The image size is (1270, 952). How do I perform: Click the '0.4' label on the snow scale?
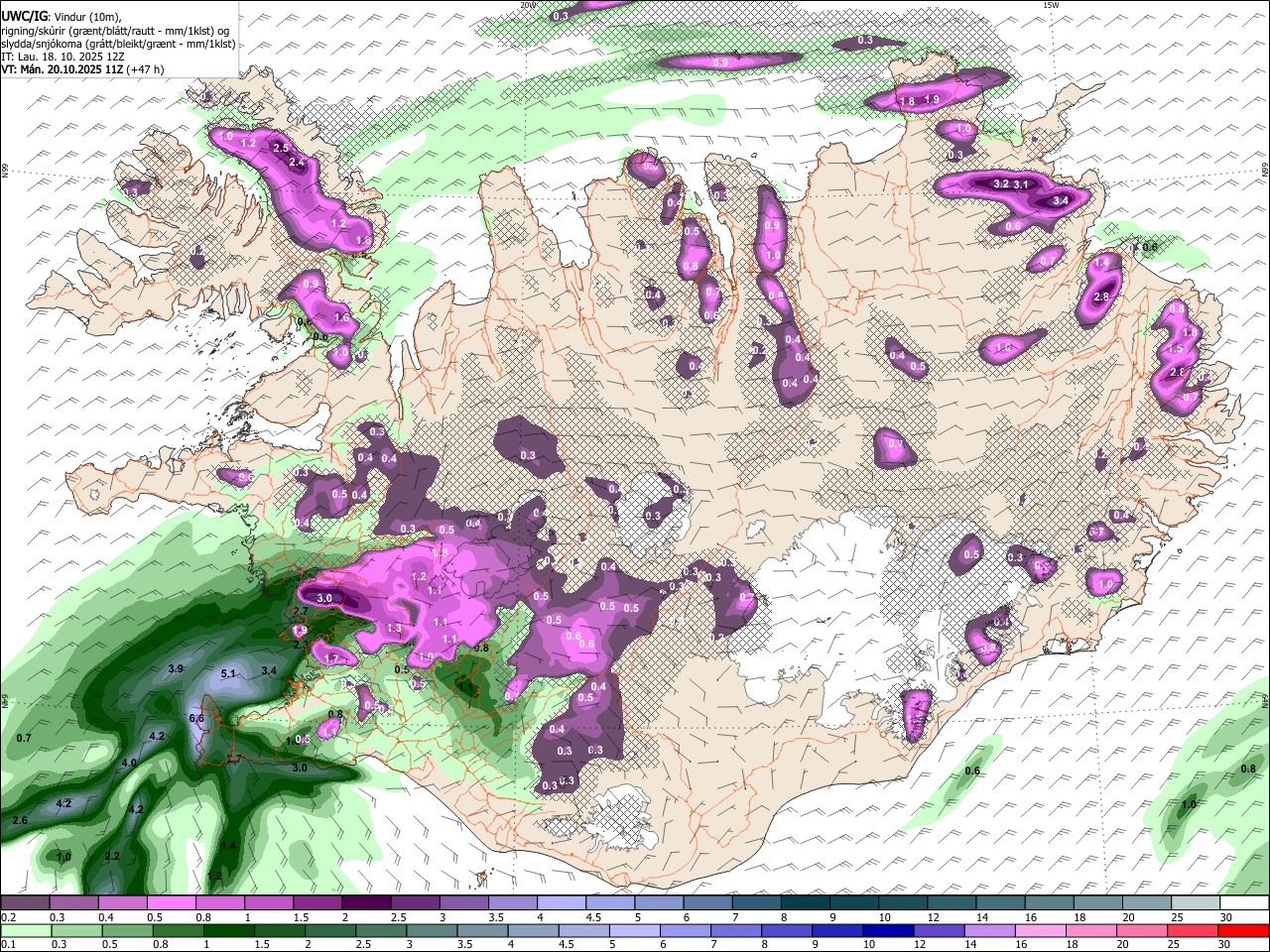coord(106,917)
